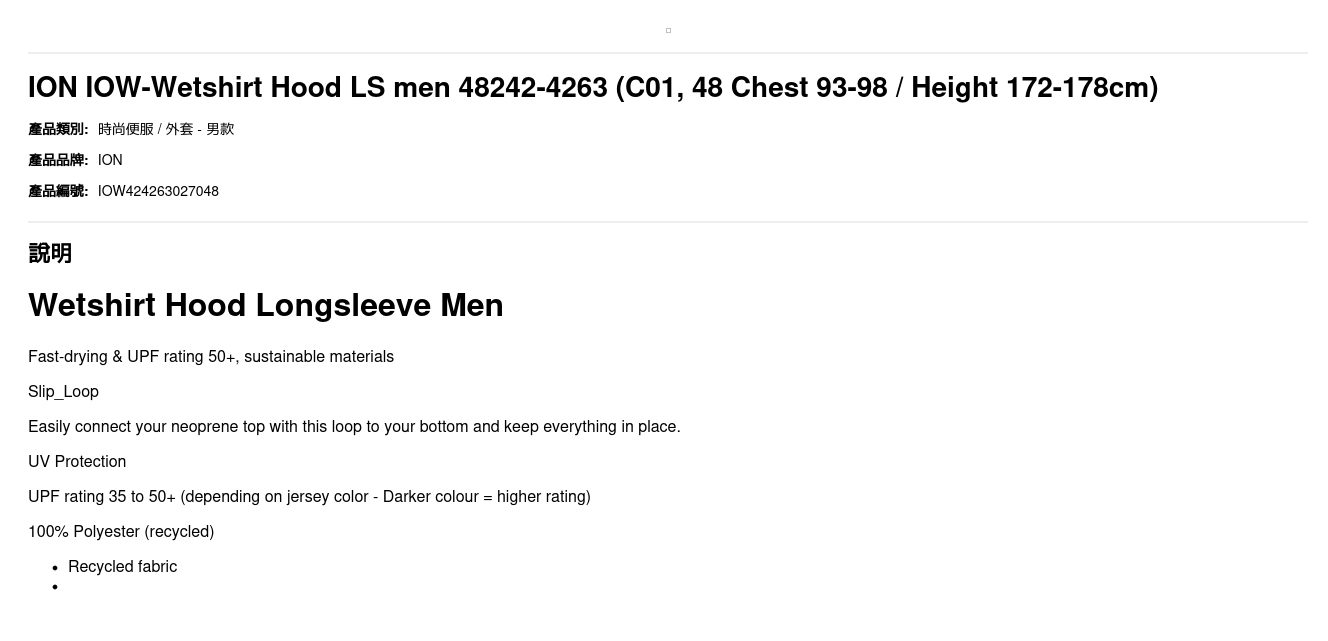
Task: Click the horizontal divider below product code
Action: point(668,222)
